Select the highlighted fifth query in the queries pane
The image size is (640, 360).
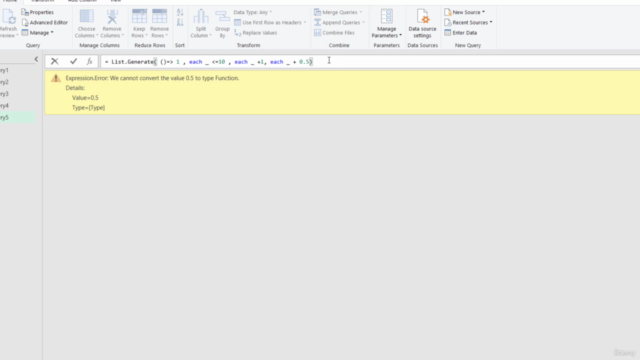18,118
